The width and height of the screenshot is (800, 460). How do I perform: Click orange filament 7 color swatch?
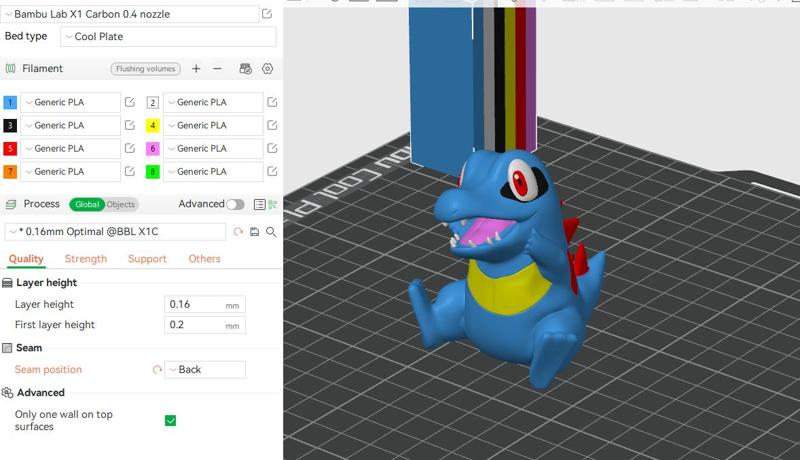(x=10, y=172)
